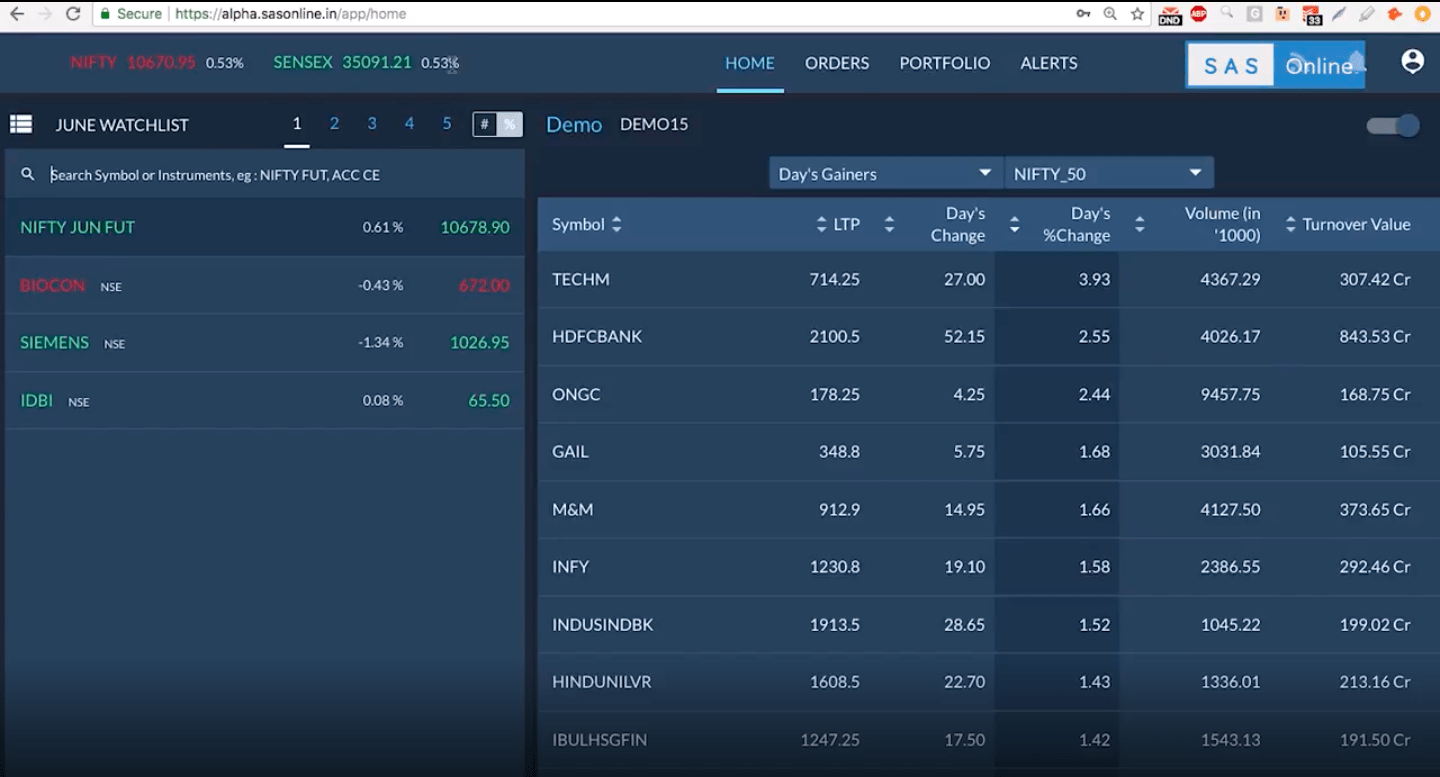Switch change display to absolute values with #
Image resolution: width=1440 pixels, height=777 pixels.
point(486,124)
